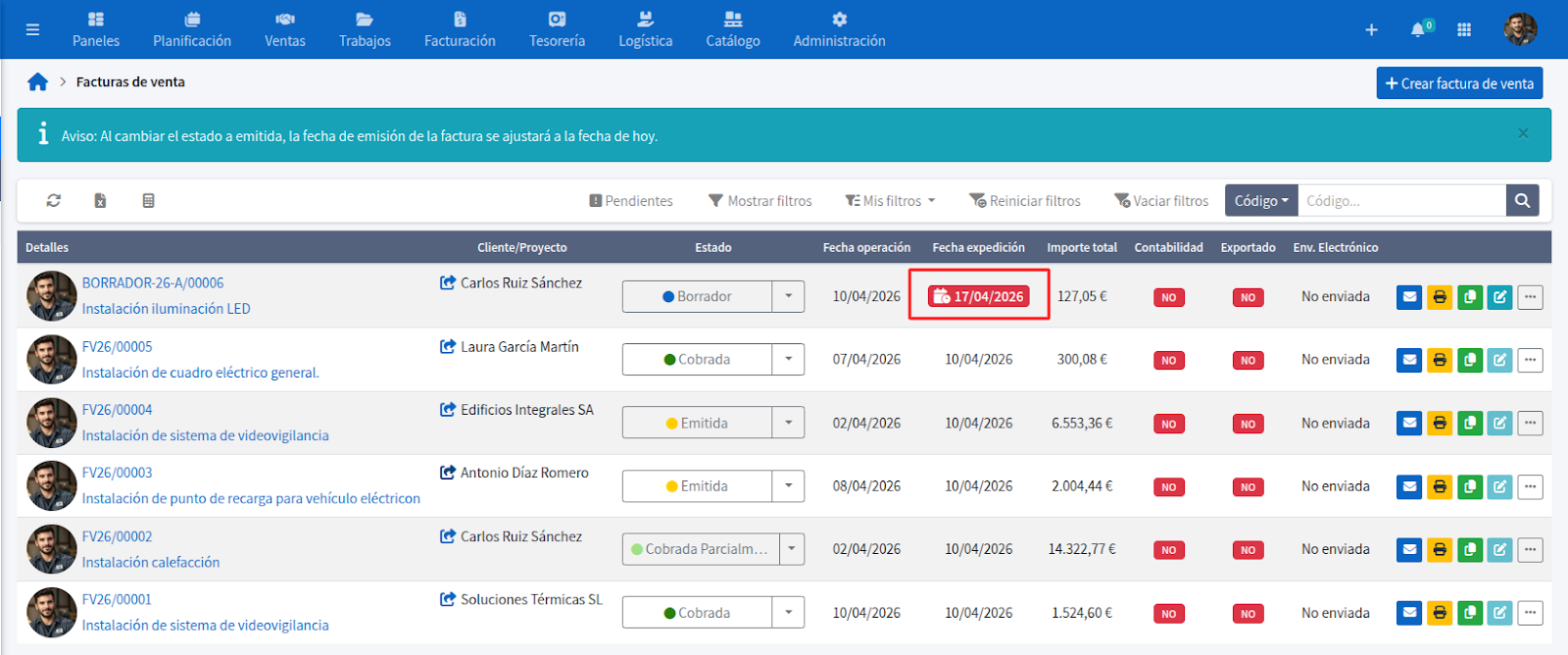The width and height of the screenshot is (1568, 655).
Task: Click Crear factura de venta button
Action: 1459,83
